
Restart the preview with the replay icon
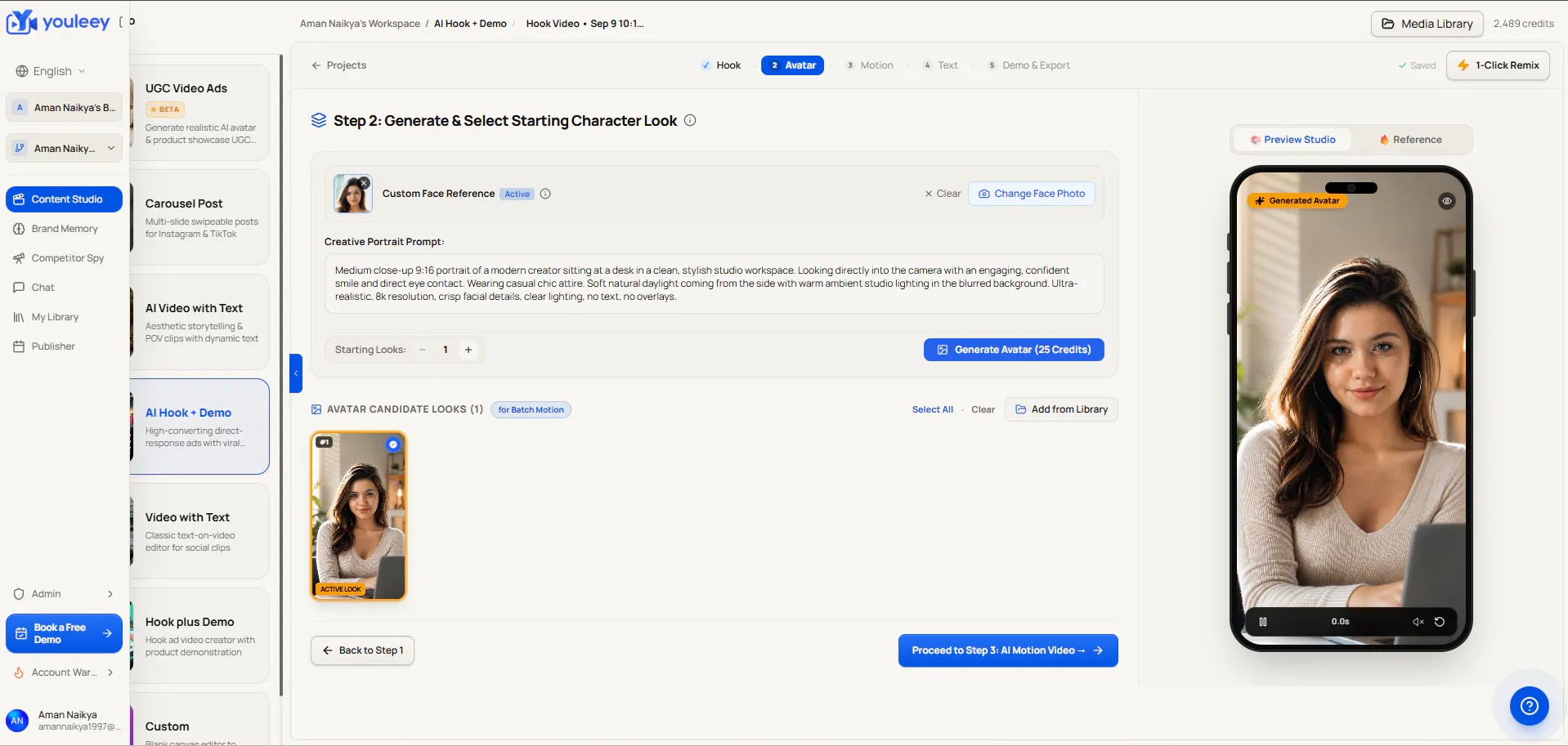coord(1440,622)
